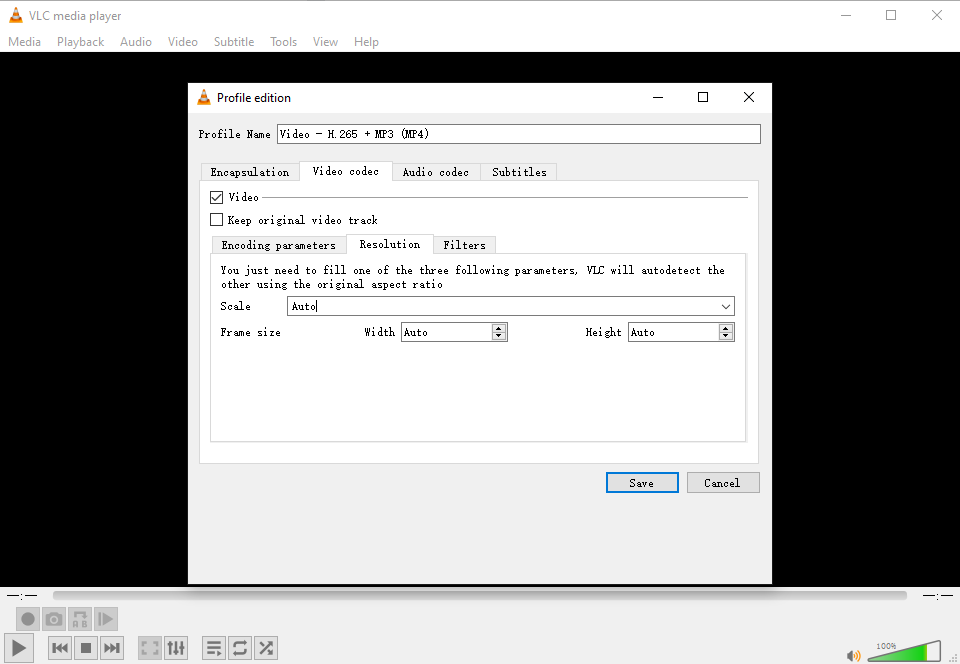Select the Video codec tab
The image size is (960, 664).
point(346,171)
